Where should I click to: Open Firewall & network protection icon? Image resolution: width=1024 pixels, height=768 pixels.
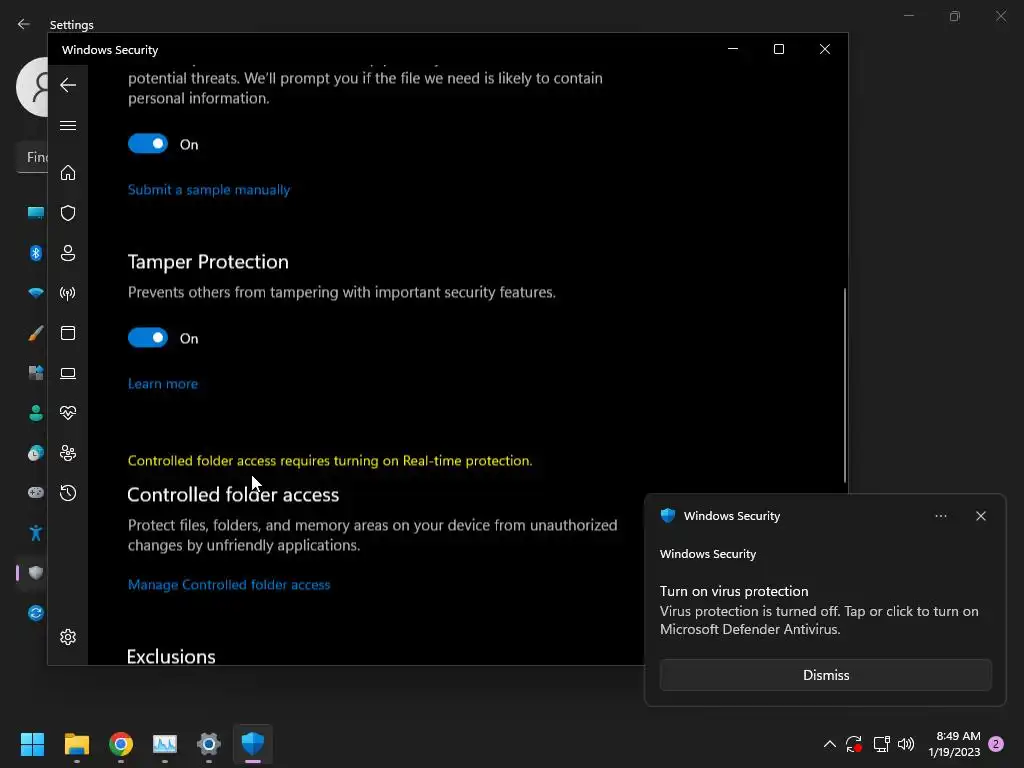68,293
